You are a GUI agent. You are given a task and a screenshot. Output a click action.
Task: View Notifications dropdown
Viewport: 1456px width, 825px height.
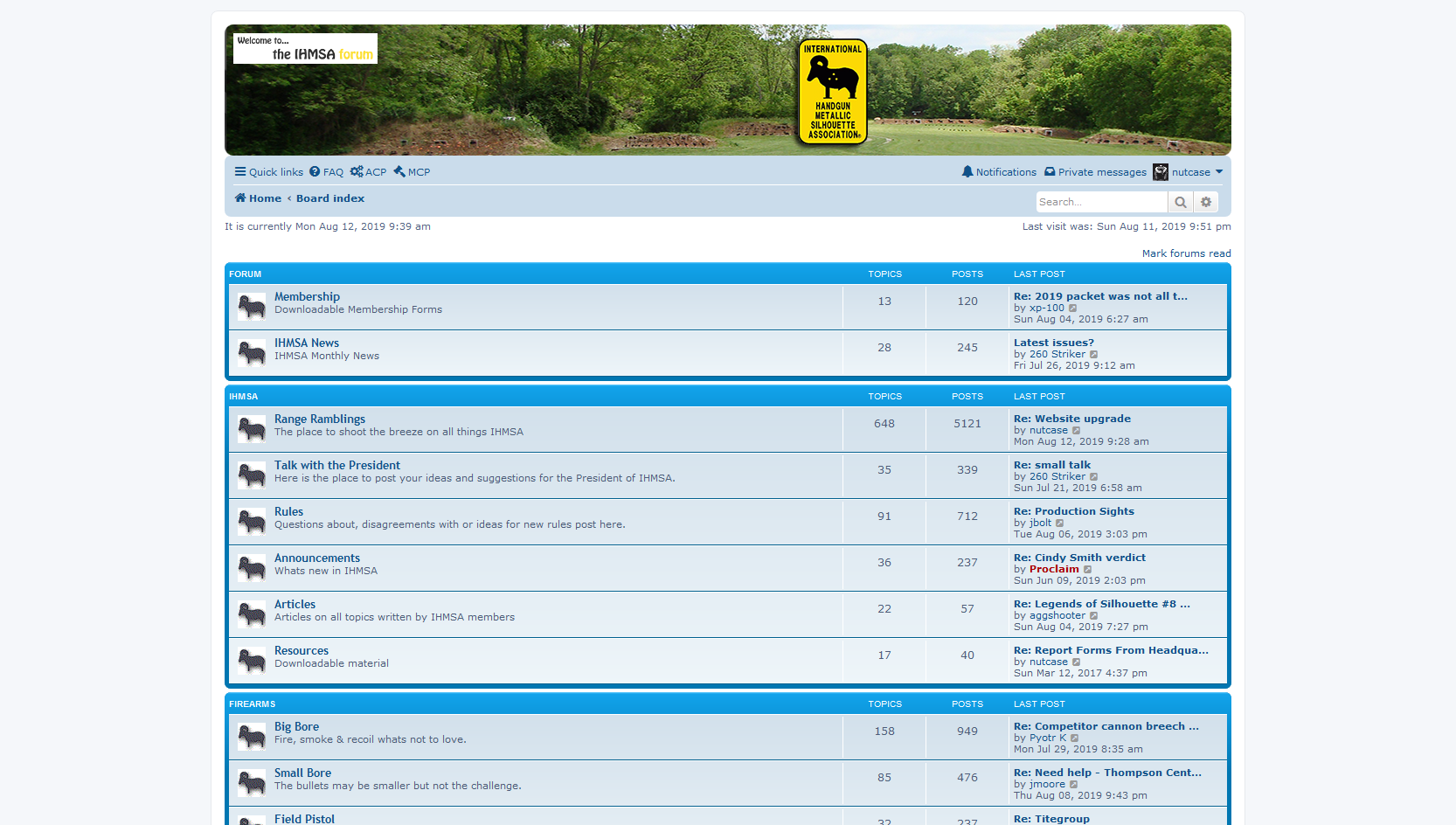pyautogui.click(x=999, y=172)
